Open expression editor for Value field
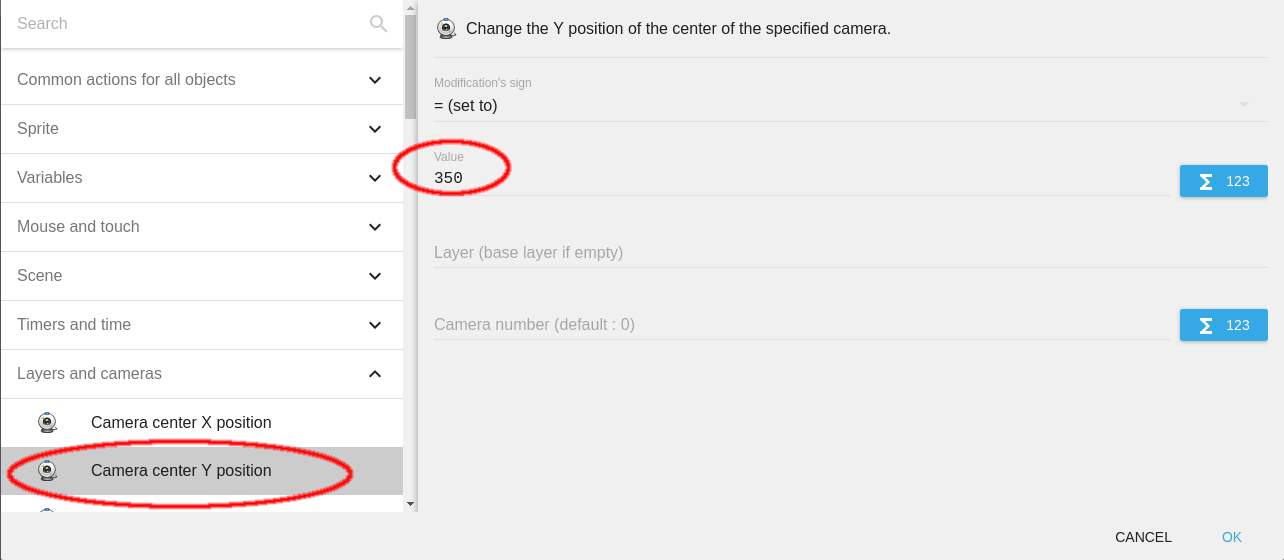The image size is (1284, 560). 1223,181
